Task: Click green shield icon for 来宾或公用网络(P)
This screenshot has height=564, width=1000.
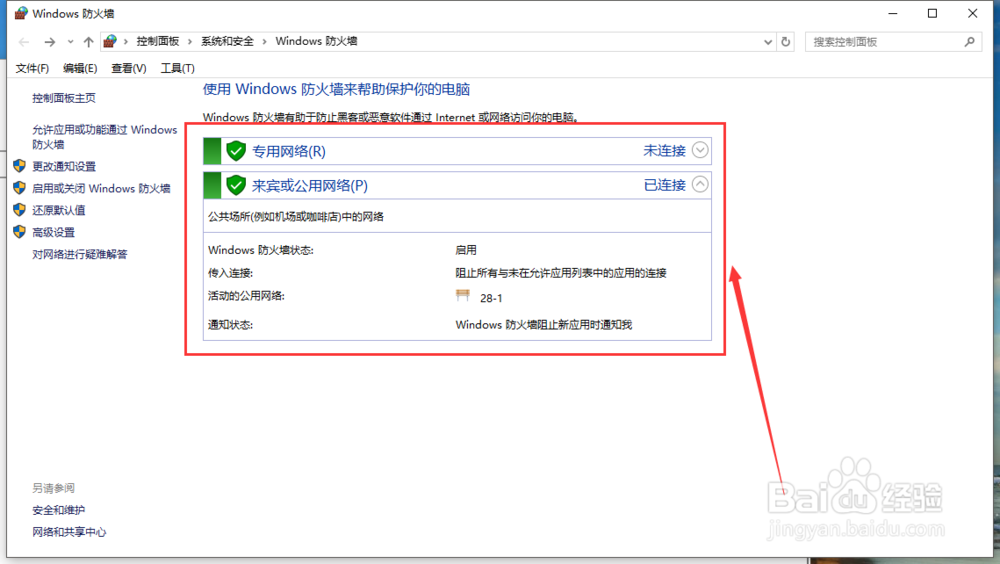Action: (236, 186)
